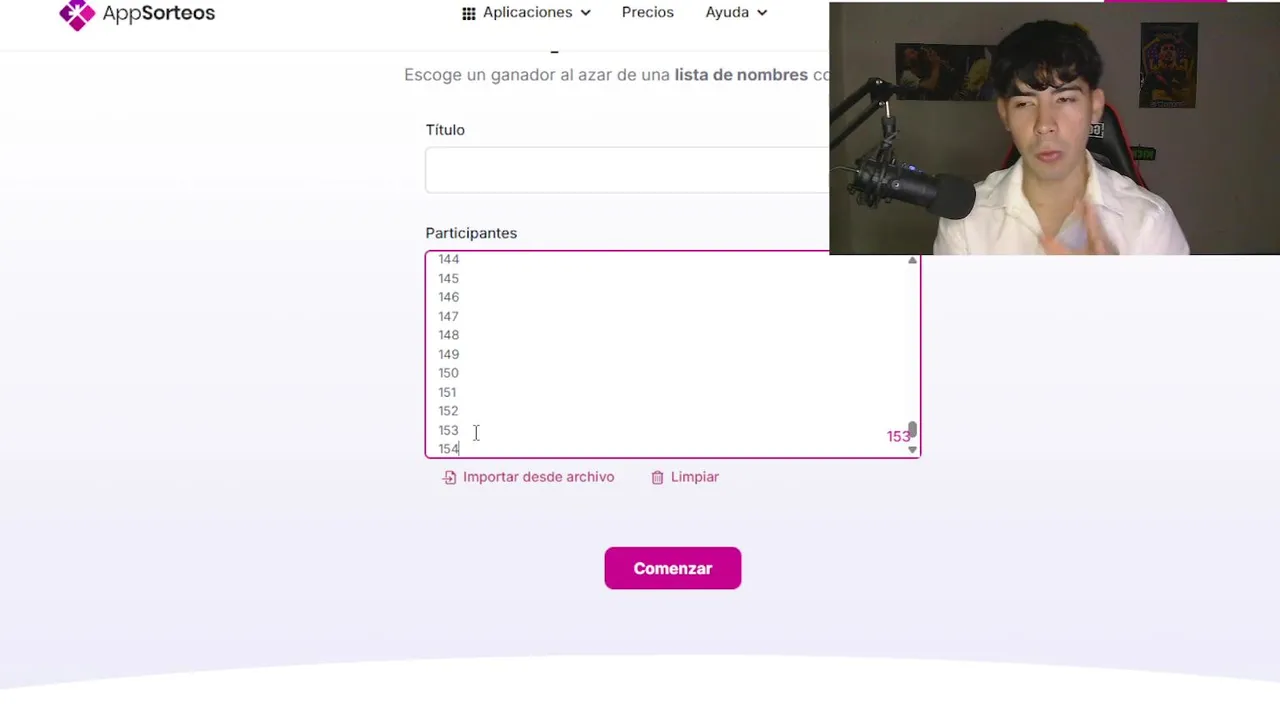Click the participants list scroll-down arrow
The image size is (1280, 720).
coord(912,450)
